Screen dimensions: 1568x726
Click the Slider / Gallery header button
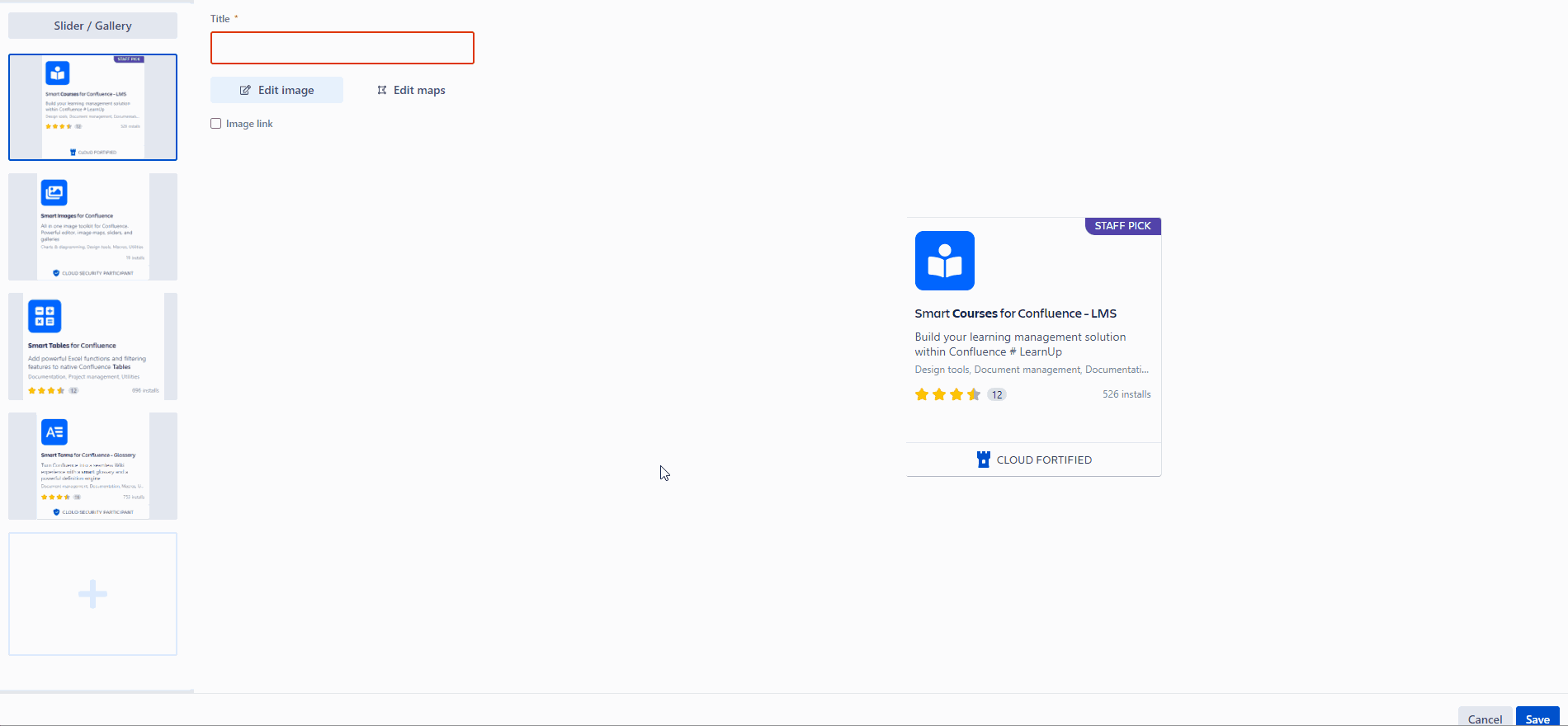click(x=92, y=26)
